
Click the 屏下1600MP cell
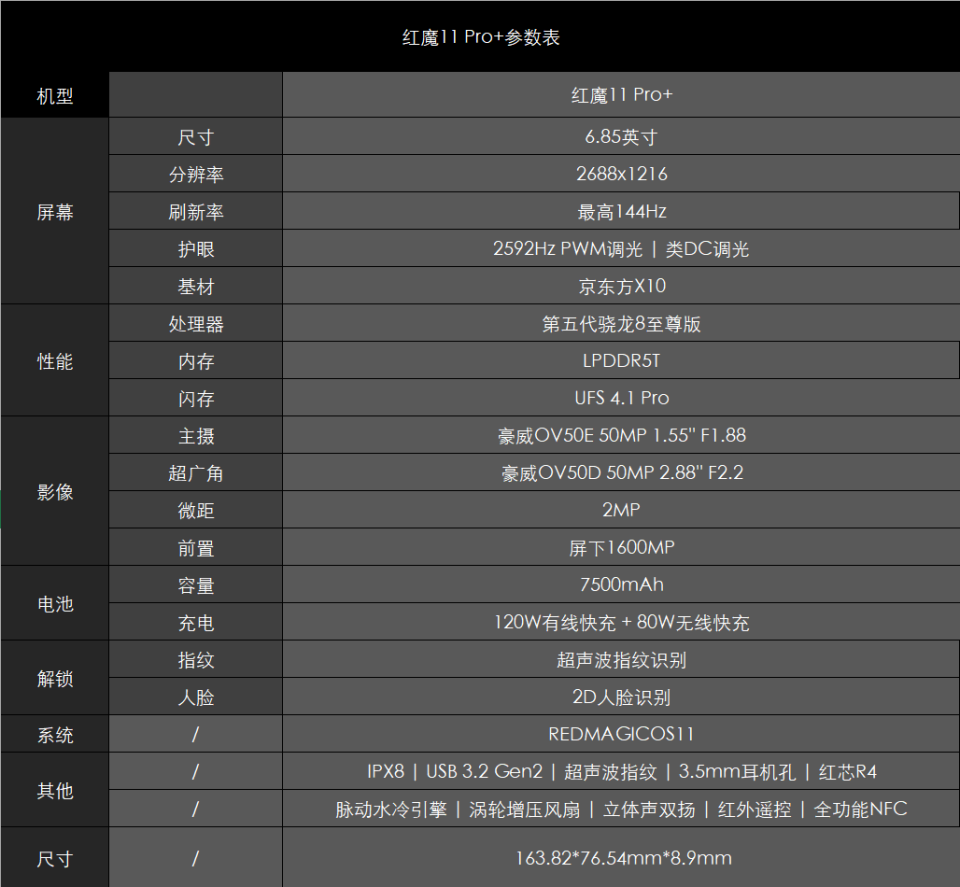(621, 547)
